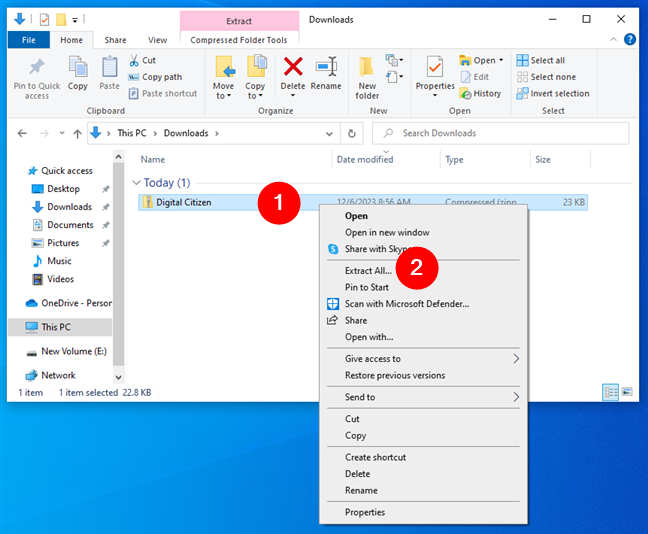The height and width of the screenshot is (534, 648).
Task: Click the Pin to Quick access icon
Action: click(x=37, y=68)
